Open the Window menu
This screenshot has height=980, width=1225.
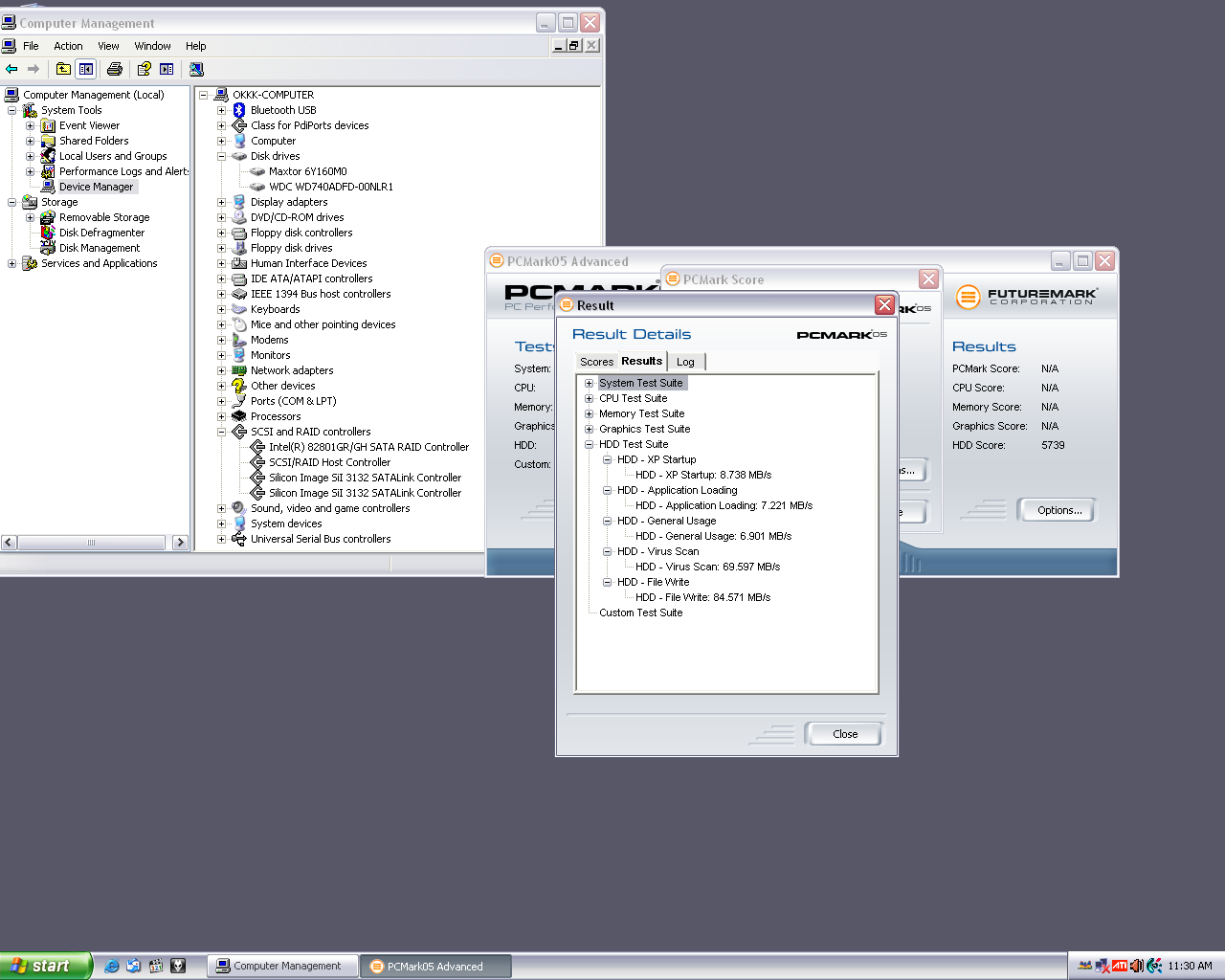pyautogui.click(x=152, y=46)
